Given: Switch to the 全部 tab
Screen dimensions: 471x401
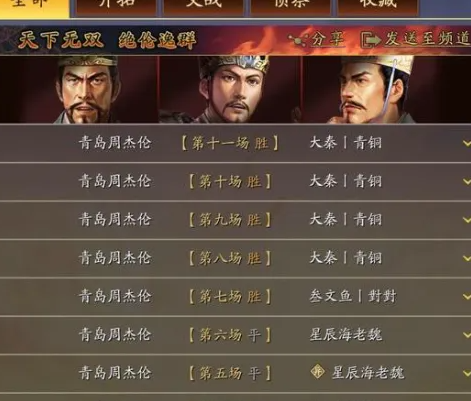Looking at the screenshot, I should click(34, 8).
